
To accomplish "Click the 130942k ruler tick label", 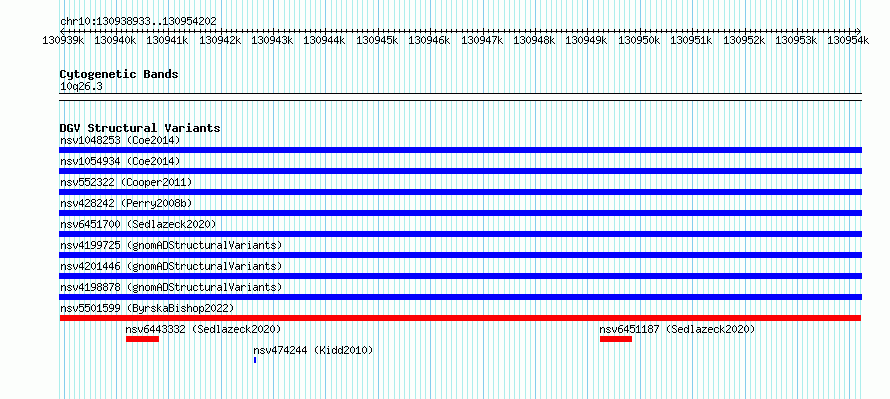I will point(220,40).
